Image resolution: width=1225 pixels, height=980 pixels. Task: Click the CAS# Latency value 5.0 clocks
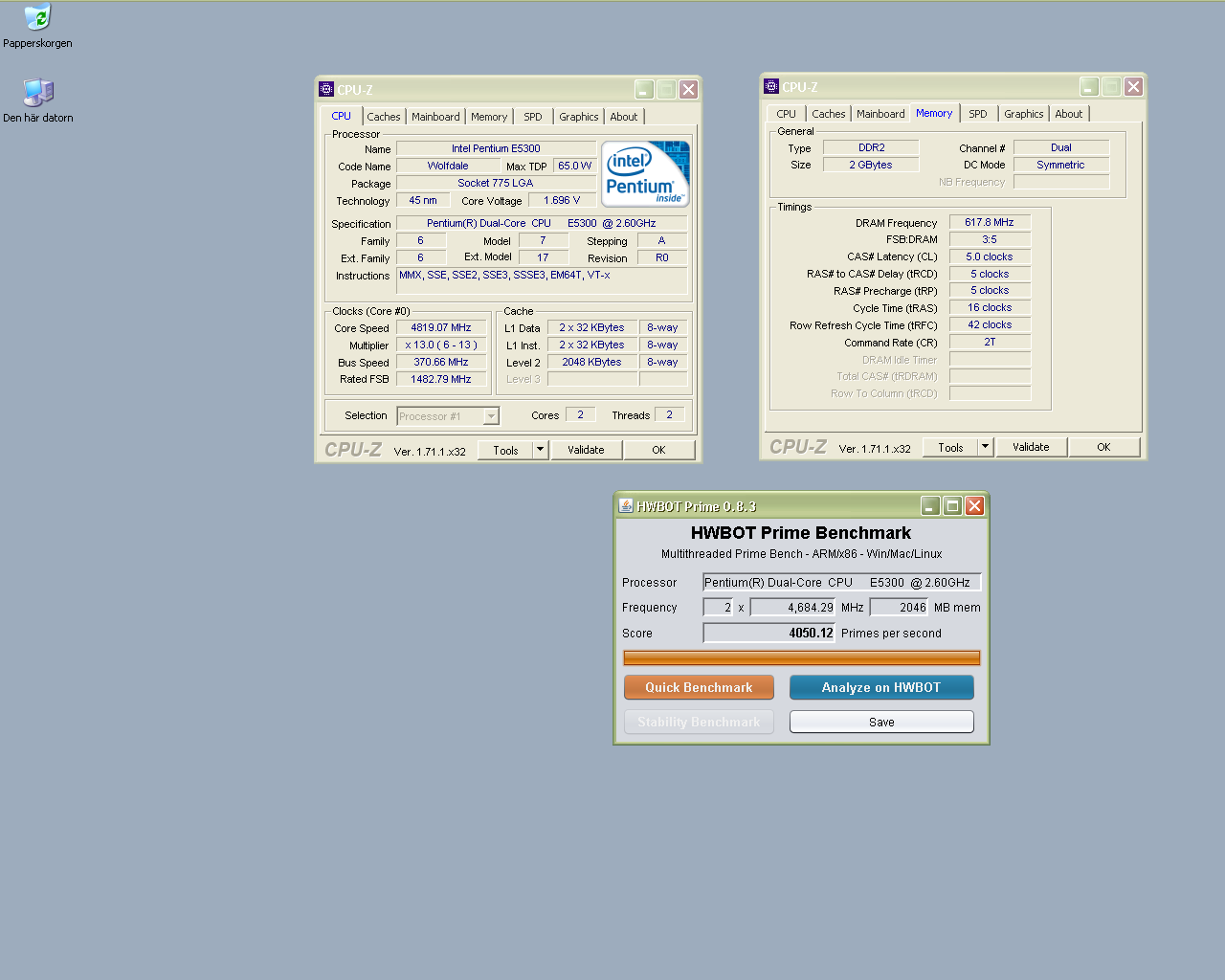pyautogui.click(x=990, y=256)
